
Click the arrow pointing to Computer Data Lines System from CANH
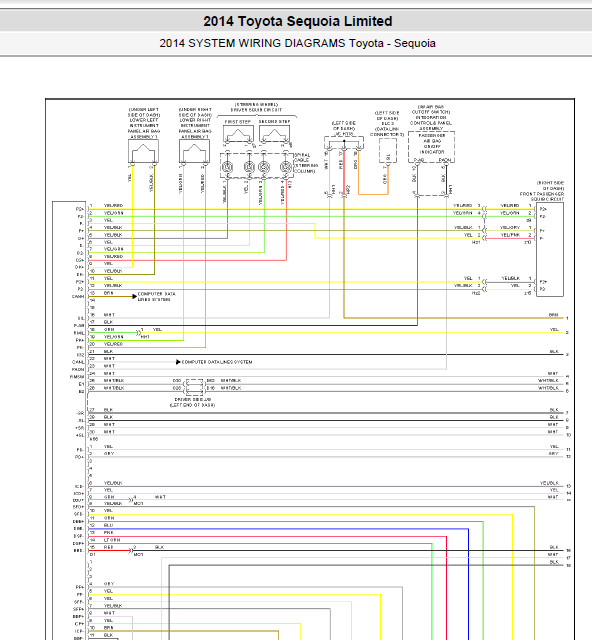coord(134,296)
